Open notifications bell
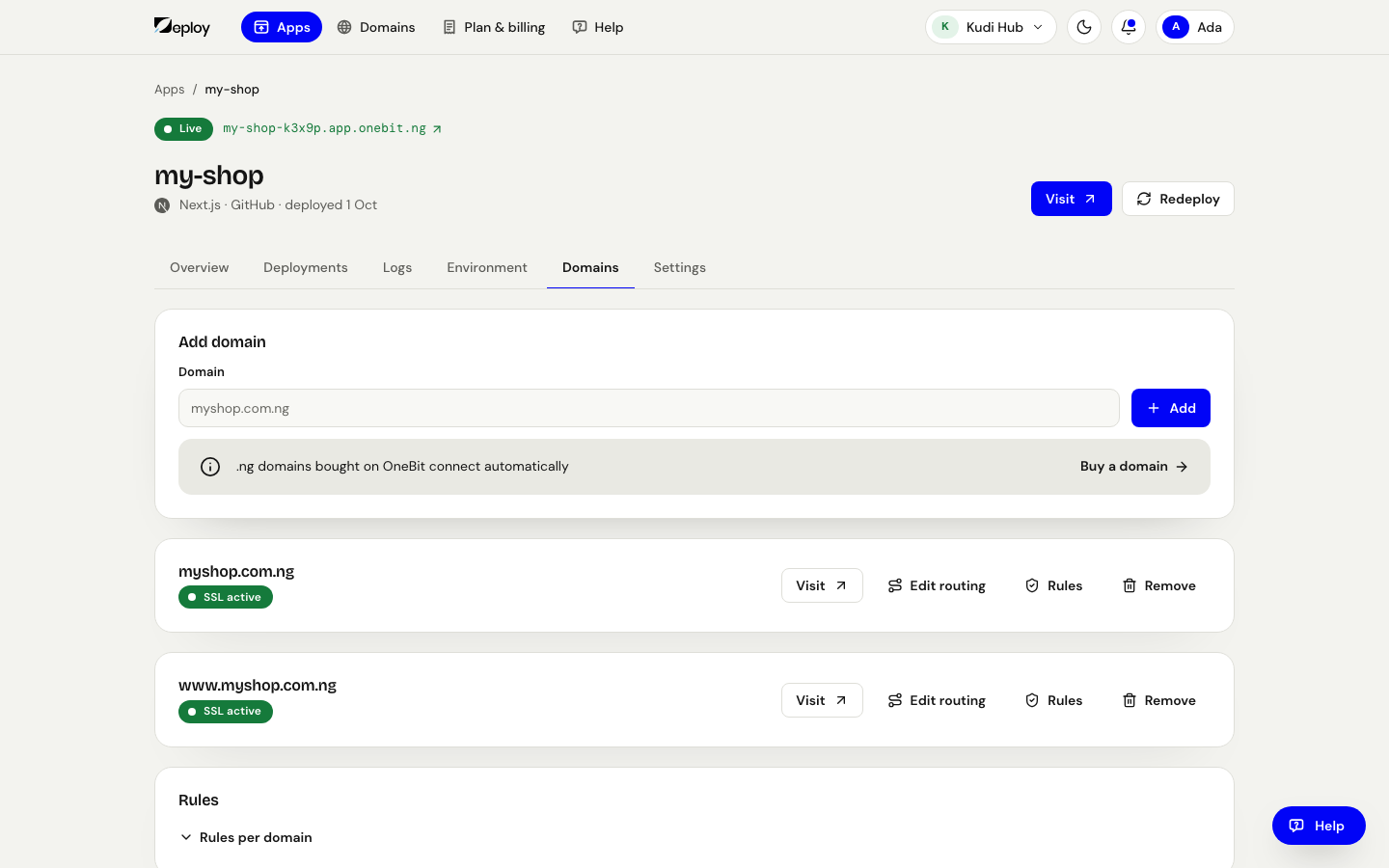 point(1129,27)
